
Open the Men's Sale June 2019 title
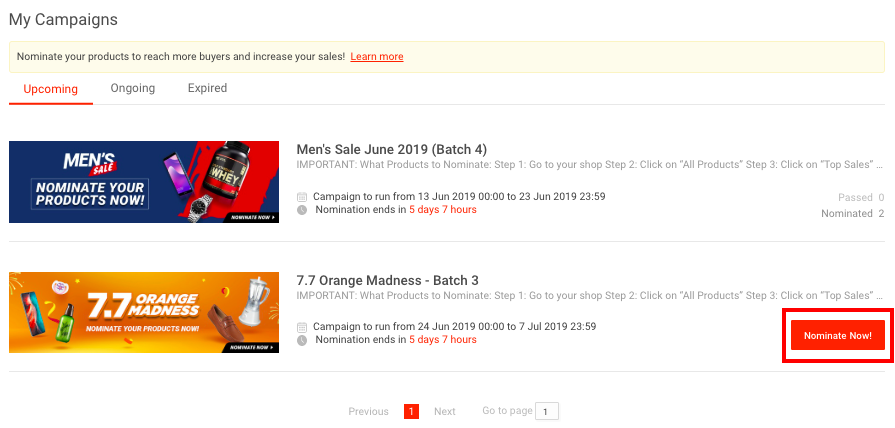[392, 149]
